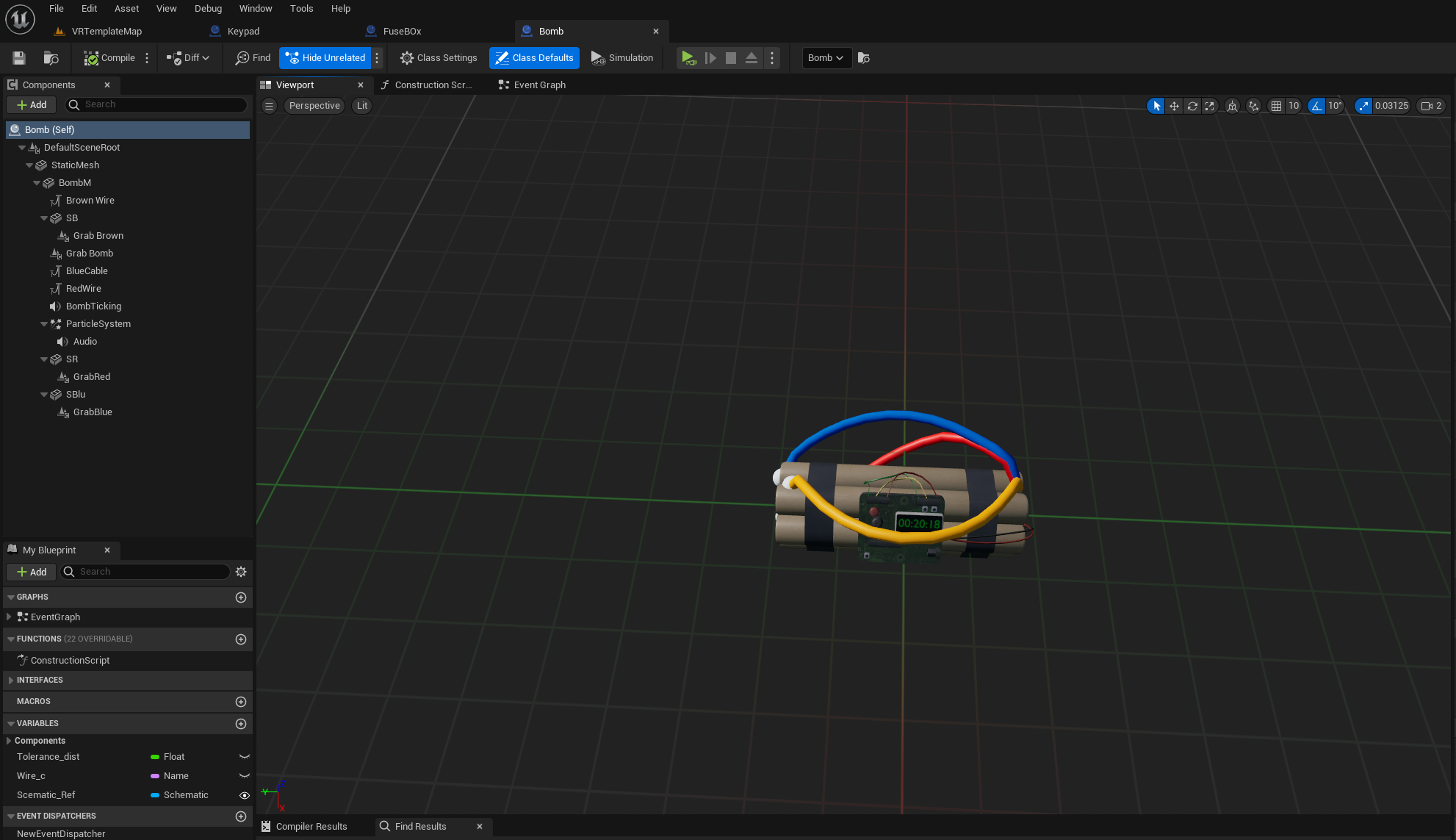Open My Blueprint settings gear

[241, 572]
